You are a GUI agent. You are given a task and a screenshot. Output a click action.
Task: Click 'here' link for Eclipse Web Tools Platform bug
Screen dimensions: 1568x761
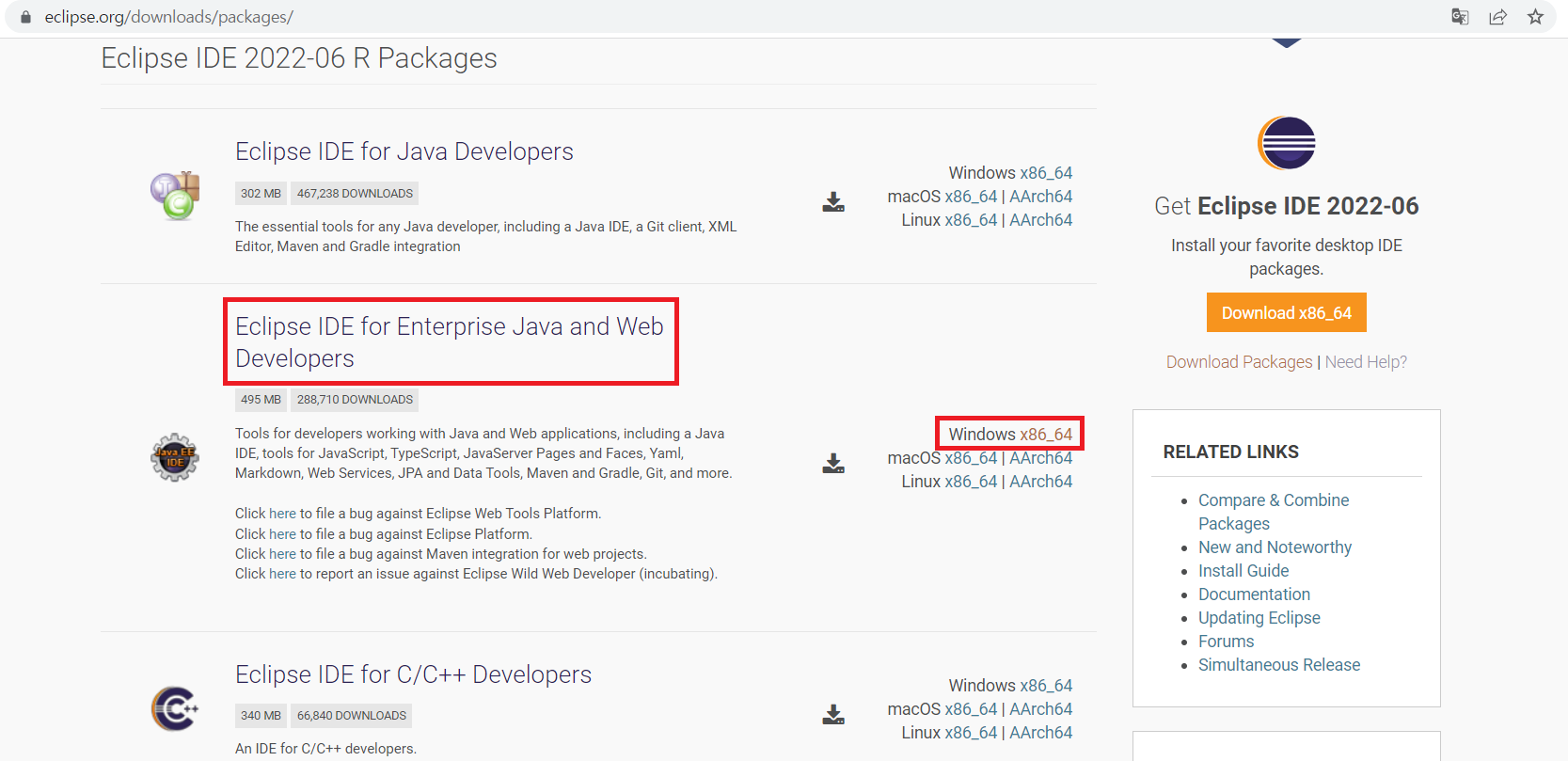click(282, 514)
